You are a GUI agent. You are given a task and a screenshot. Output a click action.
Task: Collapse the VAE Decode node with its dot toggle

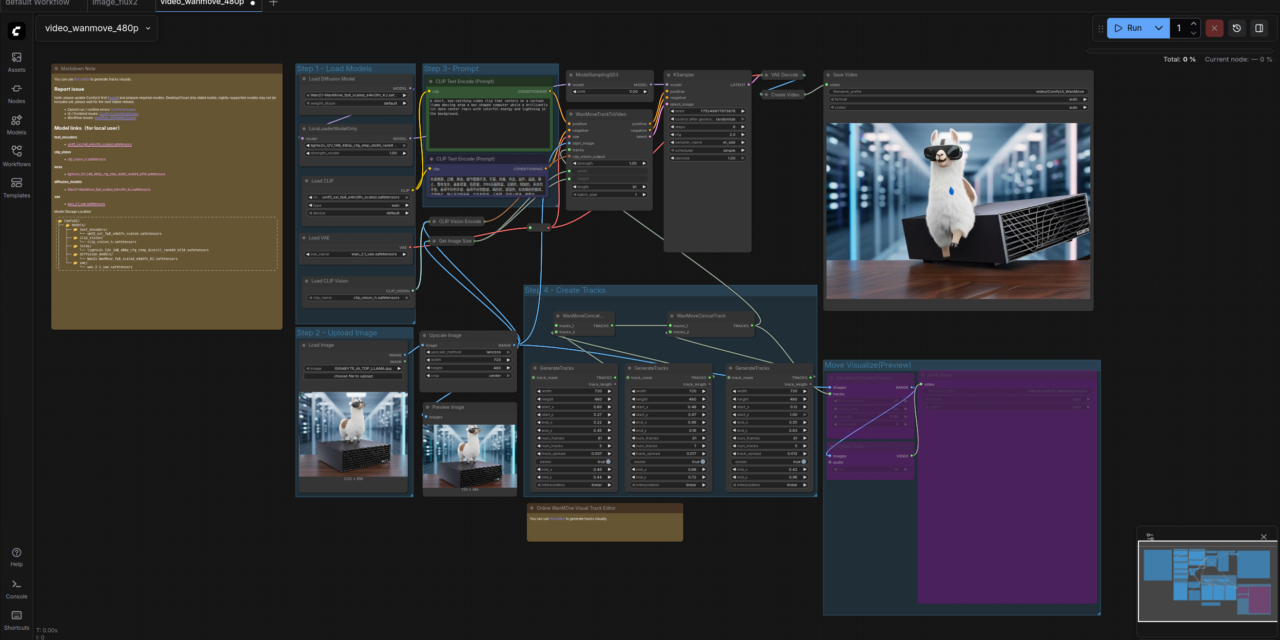tap(766, 75)
